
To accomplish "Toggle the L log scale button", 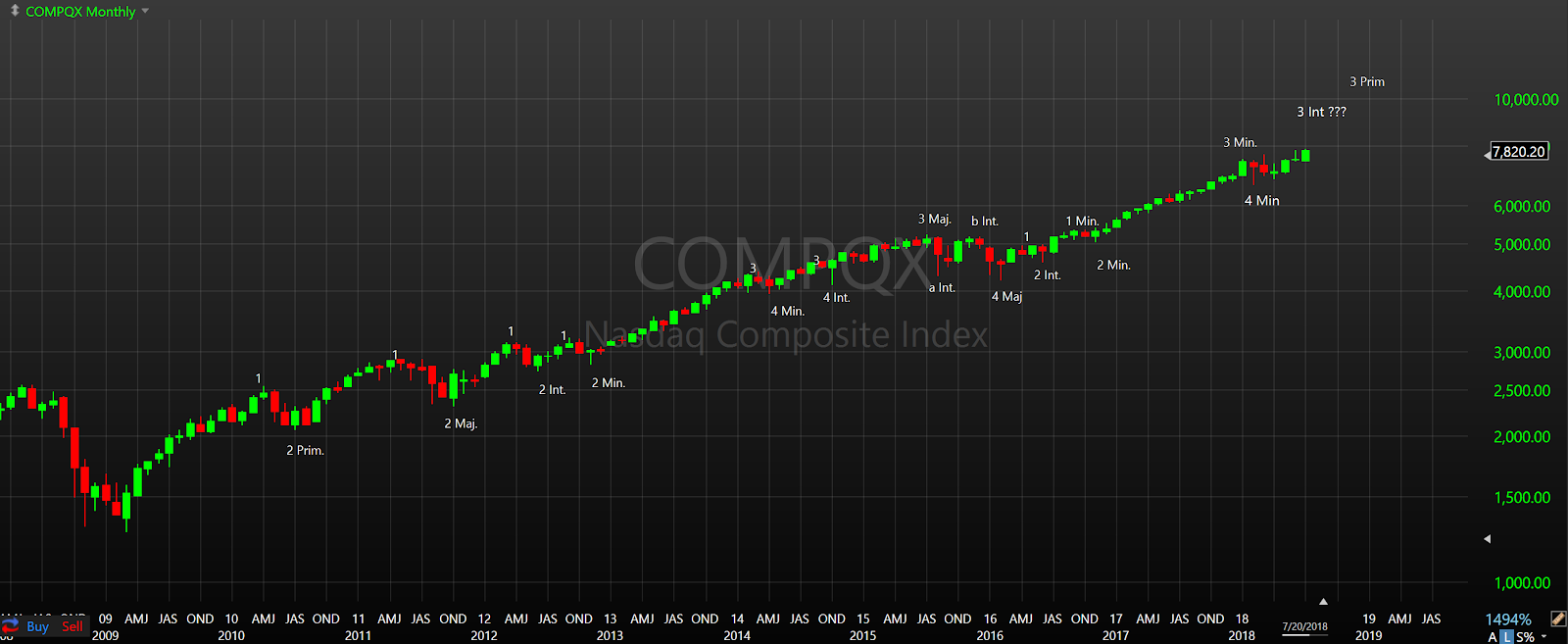I will tap(1507, 637).
